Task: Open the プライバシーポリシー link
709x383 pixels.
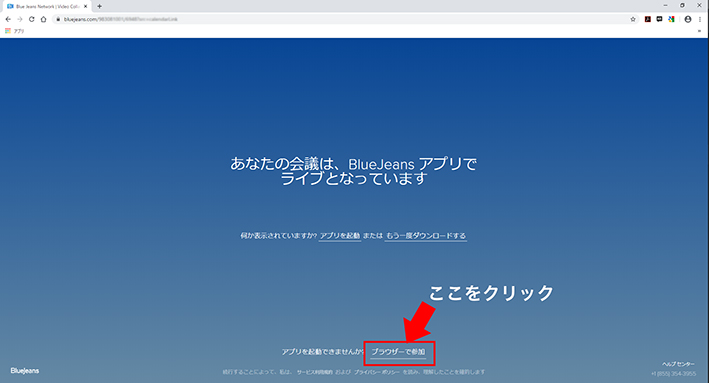Action: (377, 372)
